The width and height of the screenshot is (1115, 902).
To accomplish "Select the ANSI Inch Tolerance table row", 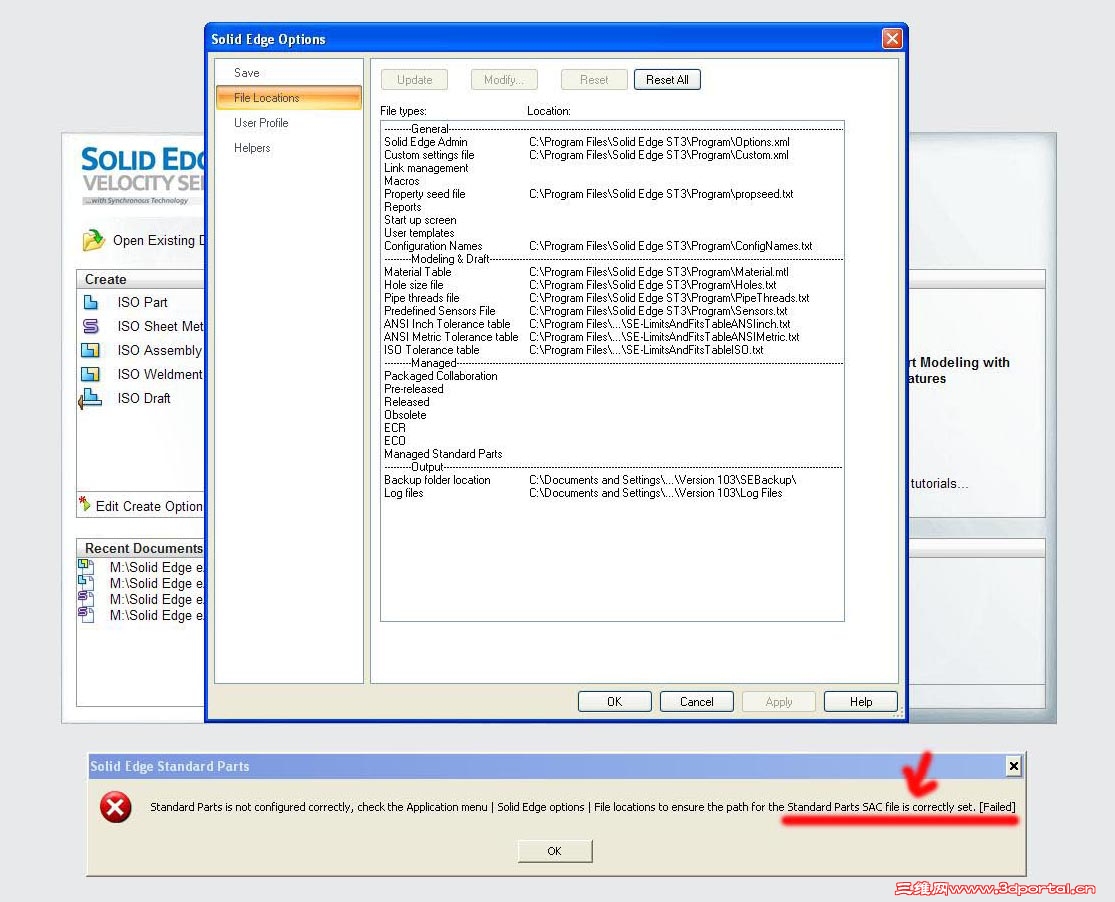I will tap(612, 324).
